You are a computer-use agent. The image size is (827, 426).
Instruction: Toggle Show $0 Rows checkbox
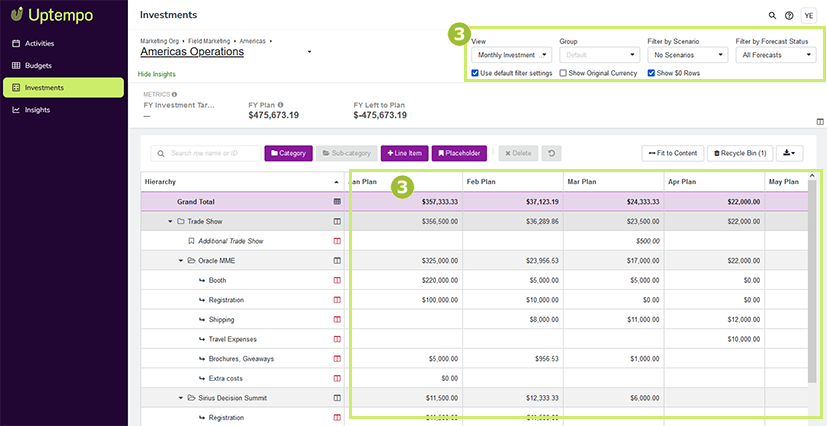[651, 73]
